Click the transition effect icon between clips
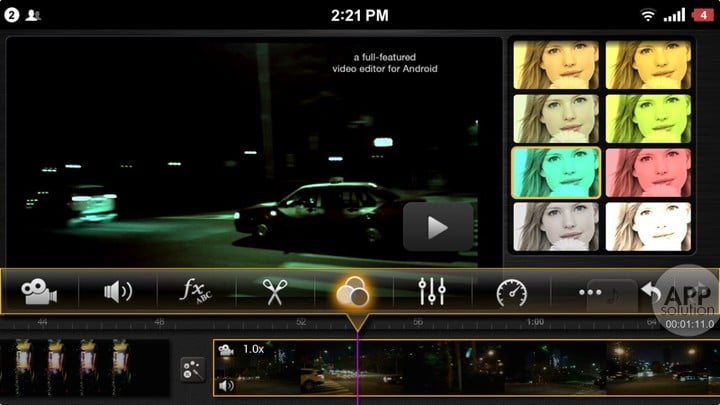Image resolution: width=720 pixels, height=405 pixels. tap(193, 370)
